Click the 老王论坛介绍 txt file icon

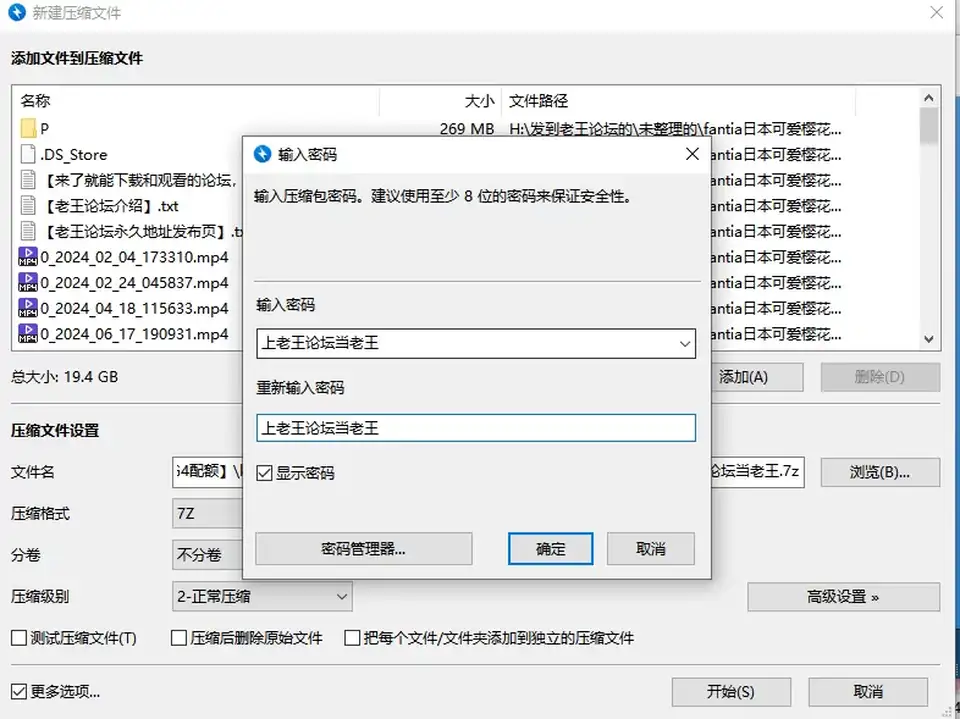[28, 206]
